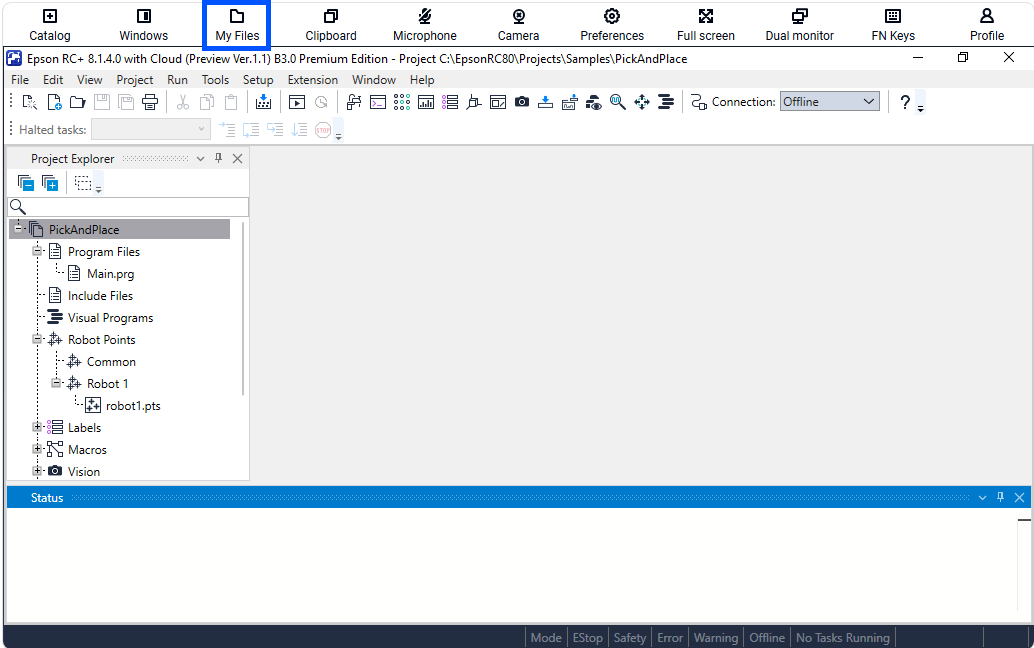Pin the Status panel
Viewport: 1034px width, 648px height.
coord(1000,498)
